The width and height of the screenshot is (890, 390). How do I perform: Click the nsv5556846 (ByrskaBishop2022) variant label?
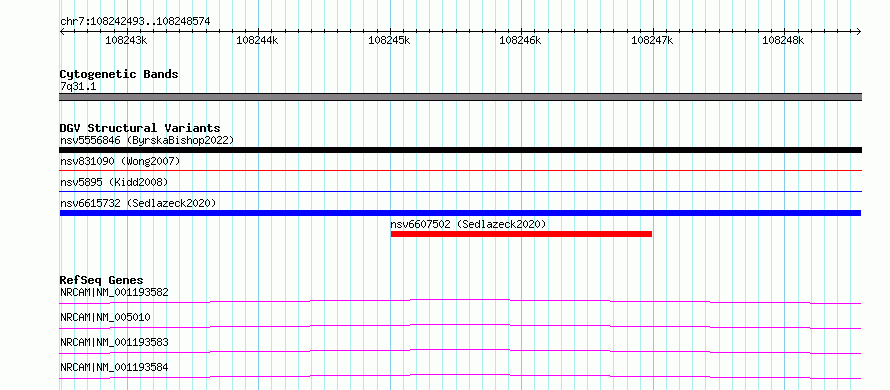(x=147, y=140)
